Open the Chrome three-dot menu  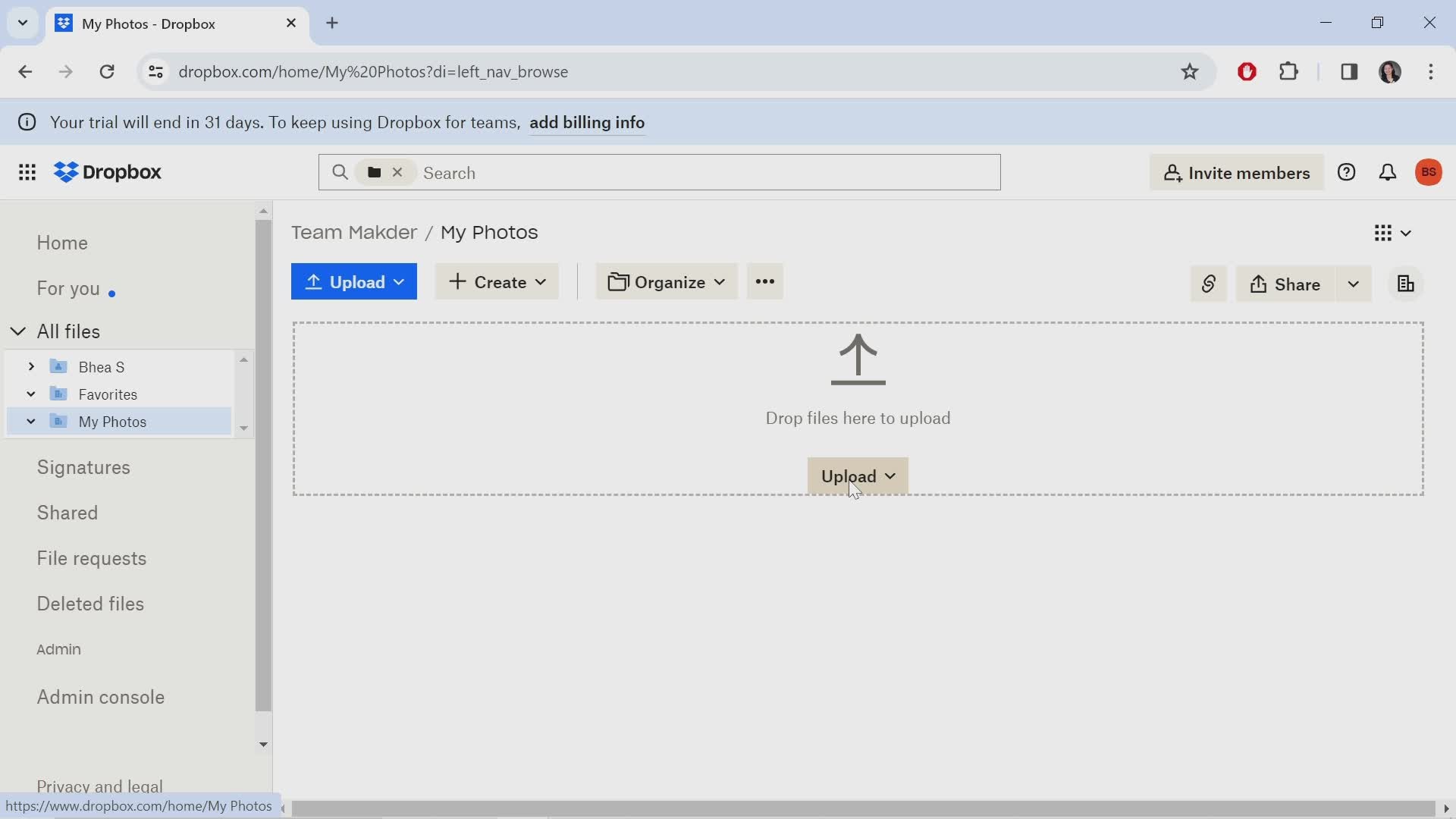(1431, 72)
